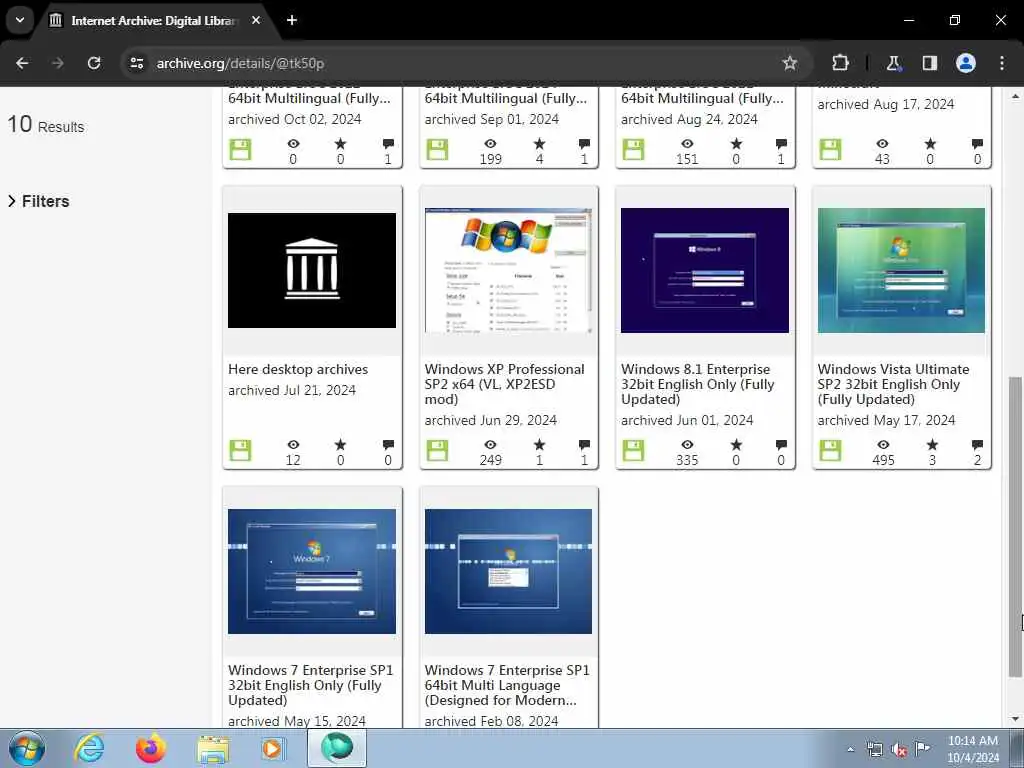The width and height of the screenshot is (1024, 768).
Task: Click 'Windows Vista Ultimate SP2 32bit' title link
Action: (x=893, y=384)
